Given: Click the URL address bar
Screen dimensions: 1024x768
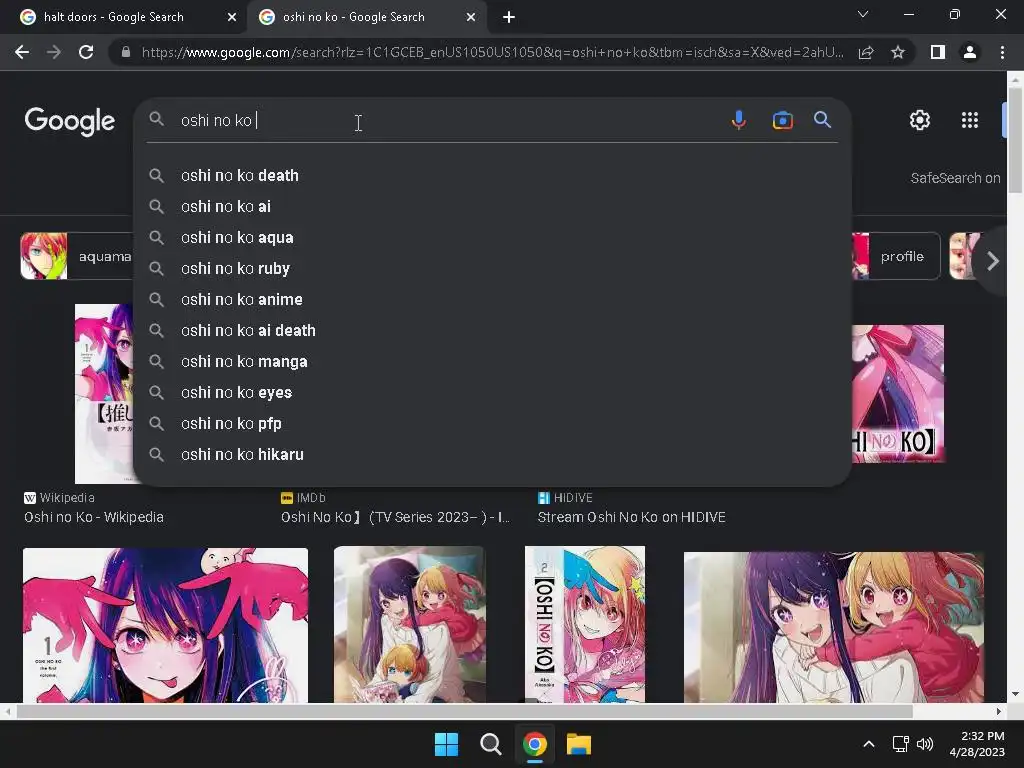Looking at the screenshot, I should (x=492, y=52).
